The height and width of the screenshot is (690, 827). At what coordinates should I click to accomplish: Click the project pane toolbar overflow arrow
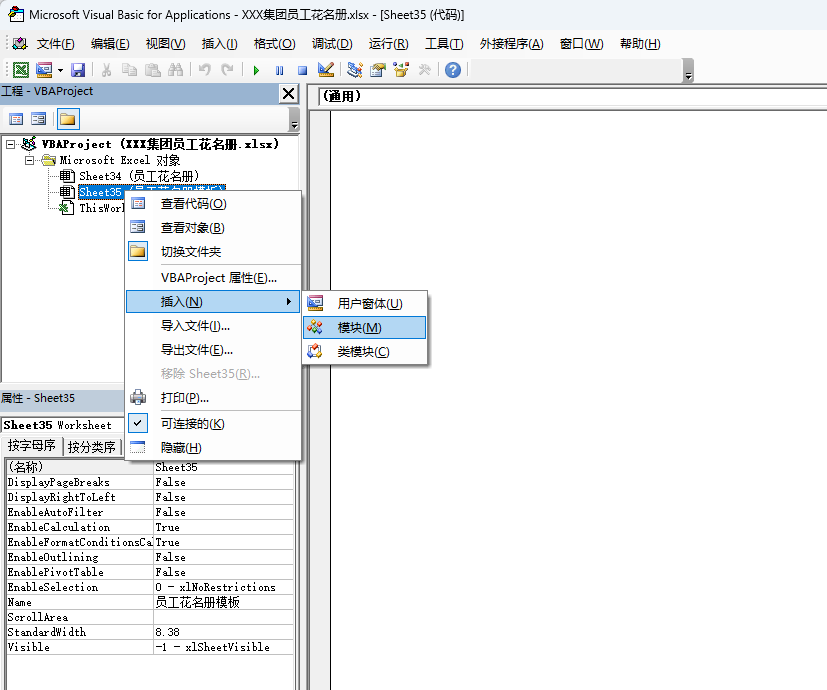pos(294,120)
